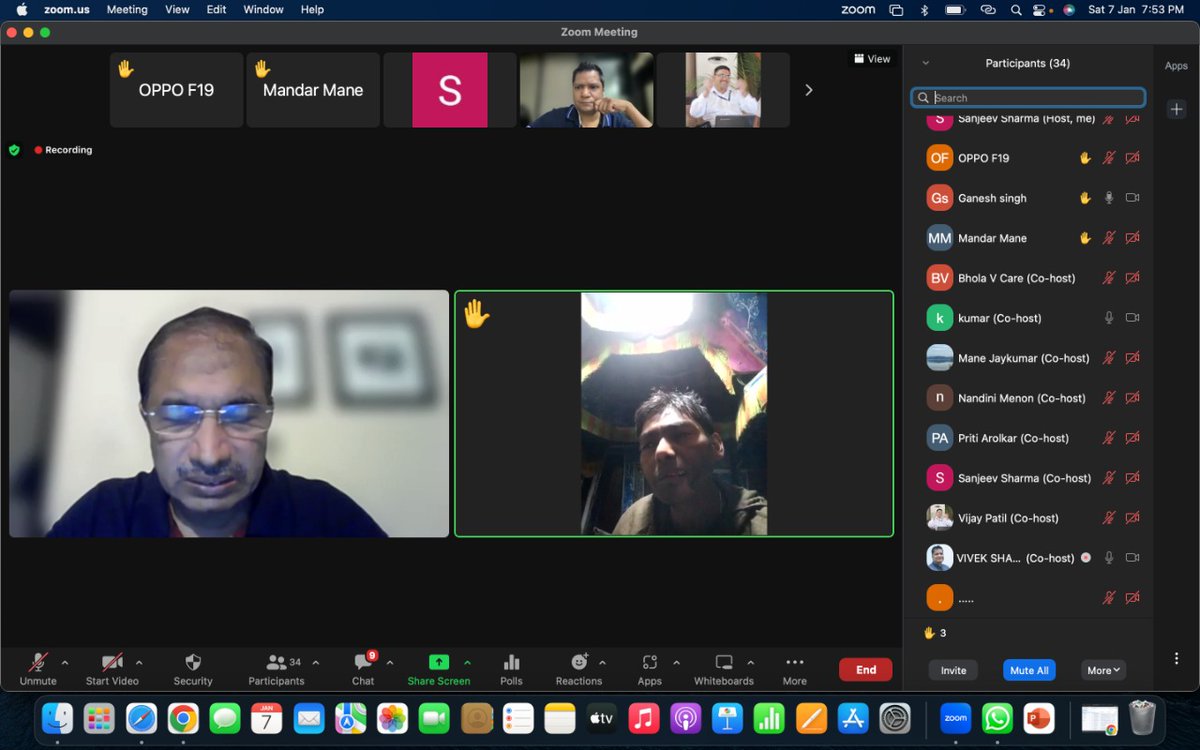
Task: Collapse Participants panel chevron
Action: 925,63
